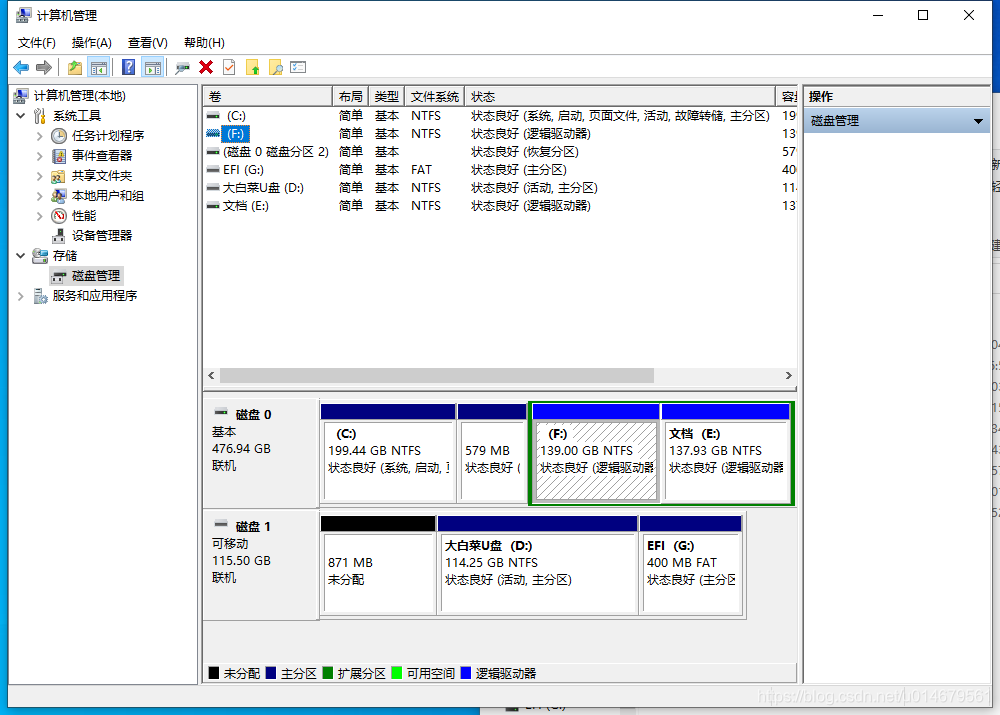This screenshot has width=1000, height=715.
Task: Toggle the Action pane toolbar icon
Action: pyautogui.click(x=153, y=67)
